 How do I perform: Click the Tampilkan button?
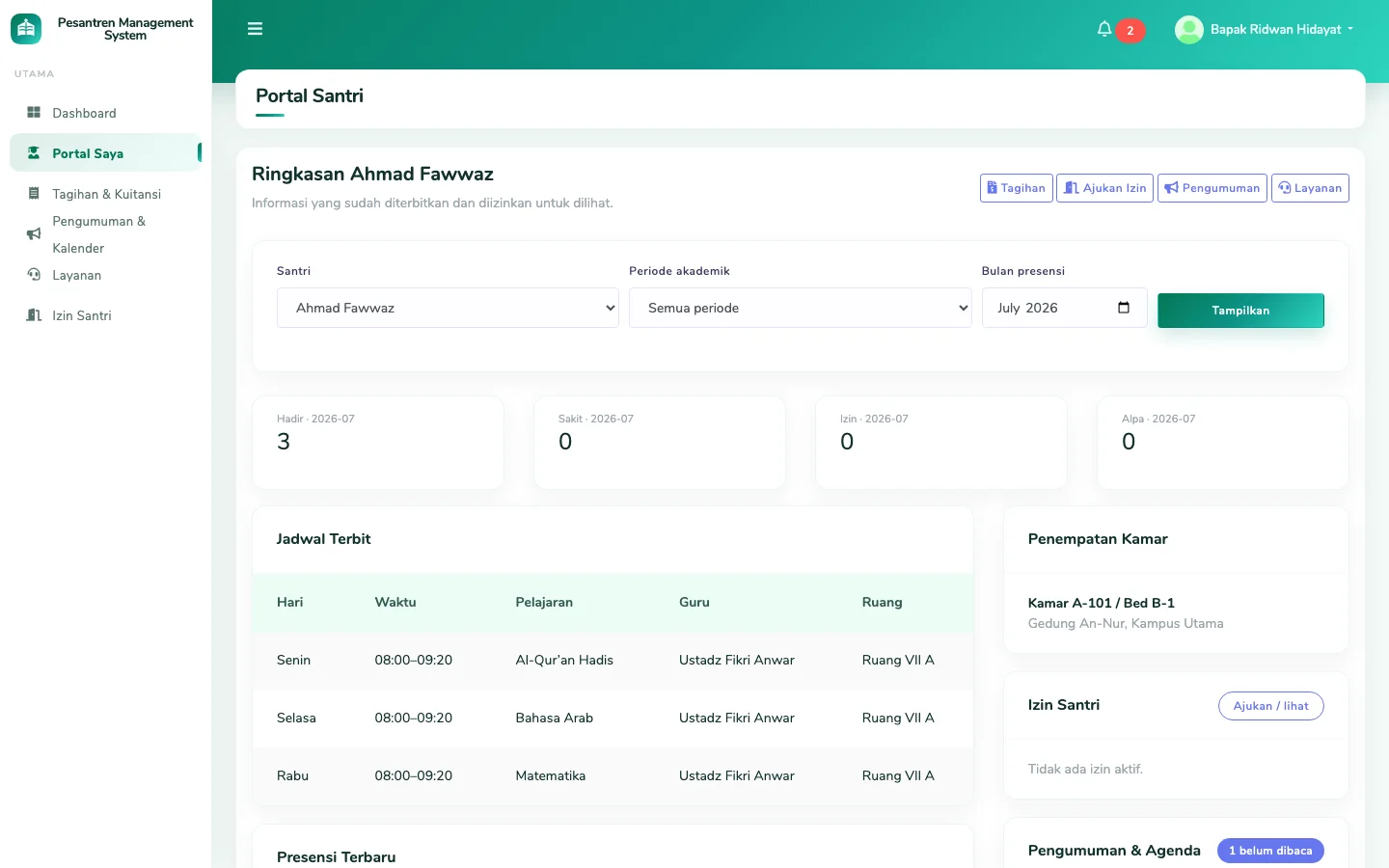pyautogui.click(x=1240, y=311)
